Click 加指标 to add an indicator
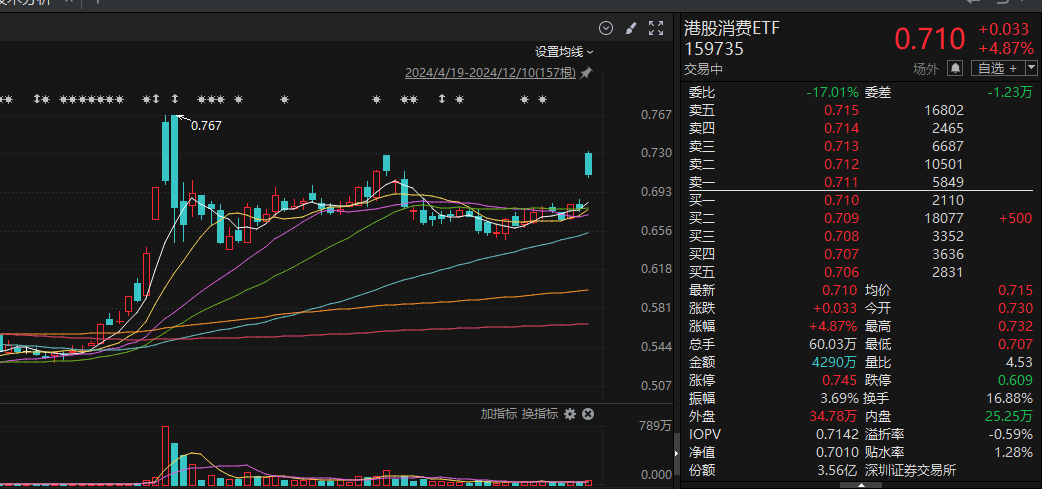The image size is (1042, 489). (x=498, y=414)
